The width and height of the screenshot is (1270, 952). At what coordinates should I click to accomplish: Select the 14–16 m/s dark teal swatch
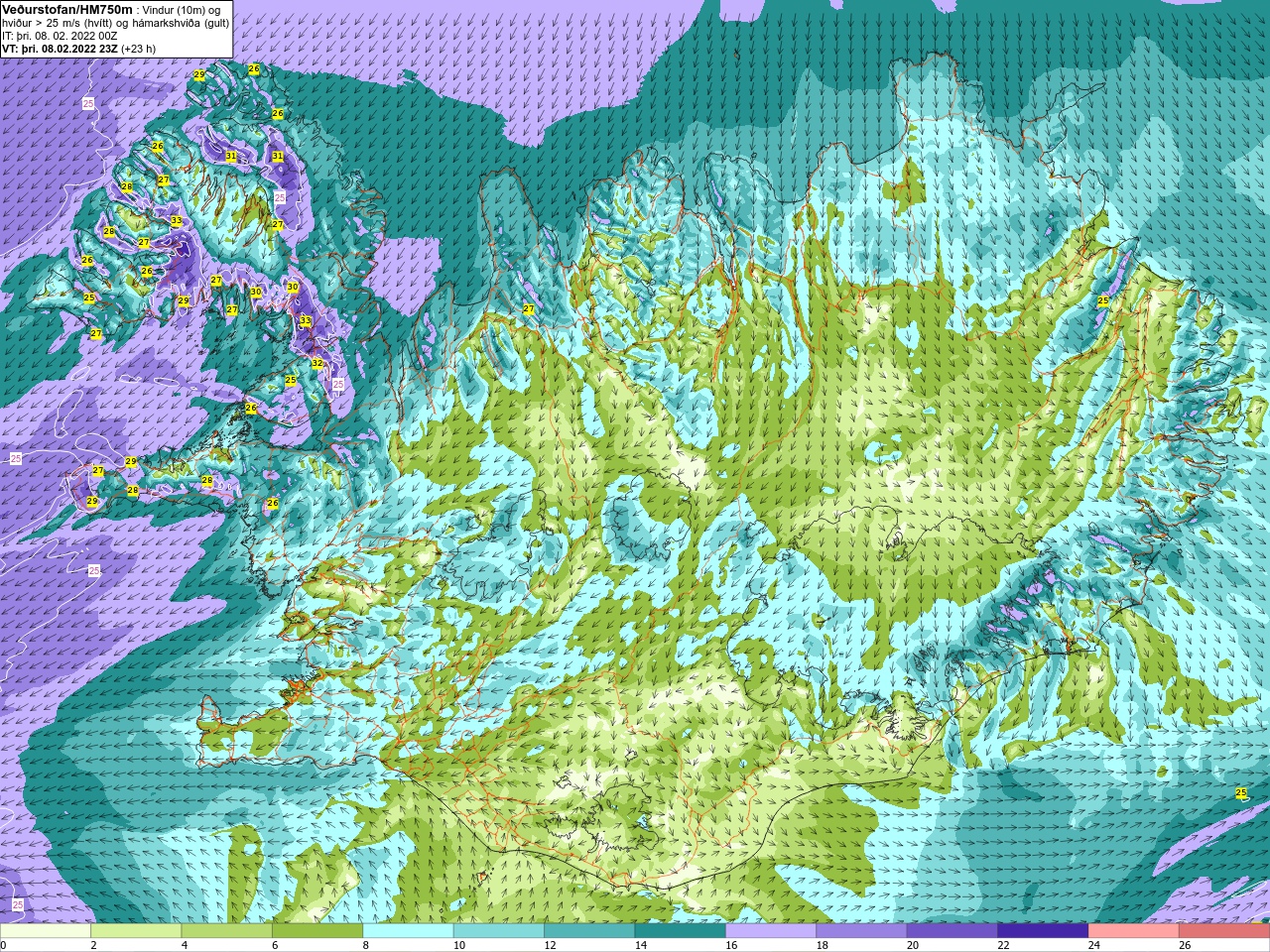coord(680,931)
